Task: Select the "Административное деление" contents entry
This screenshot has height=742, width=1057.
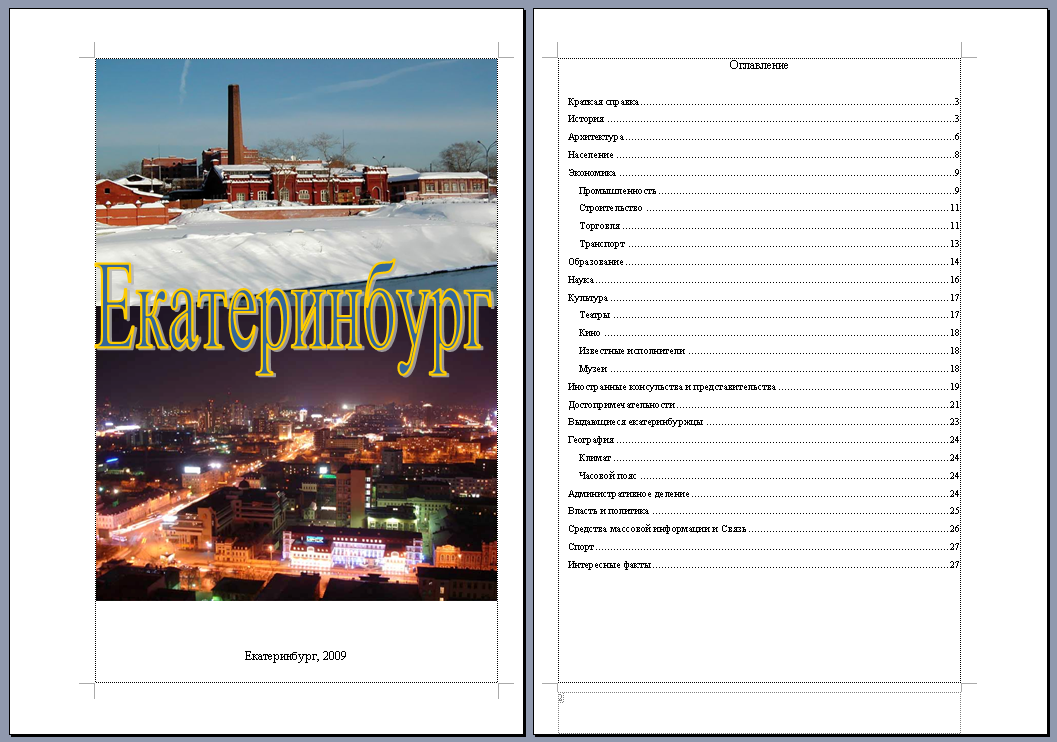Action: coord(763,494)
